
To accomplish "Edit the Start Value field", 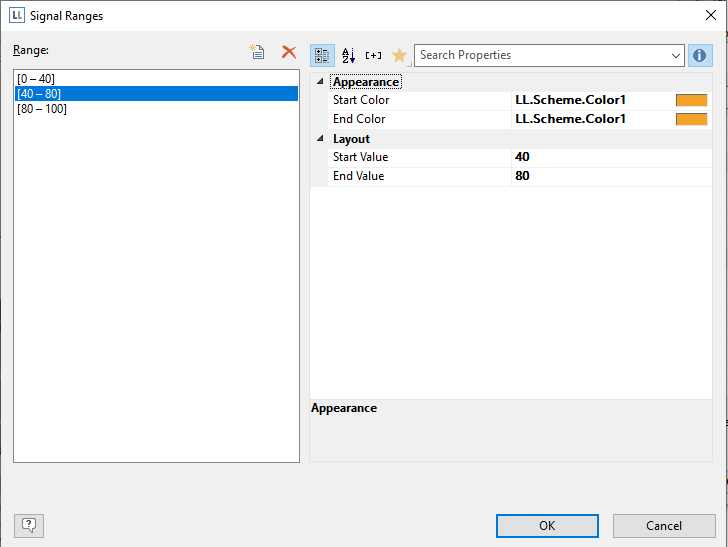I will pos(610,157).
